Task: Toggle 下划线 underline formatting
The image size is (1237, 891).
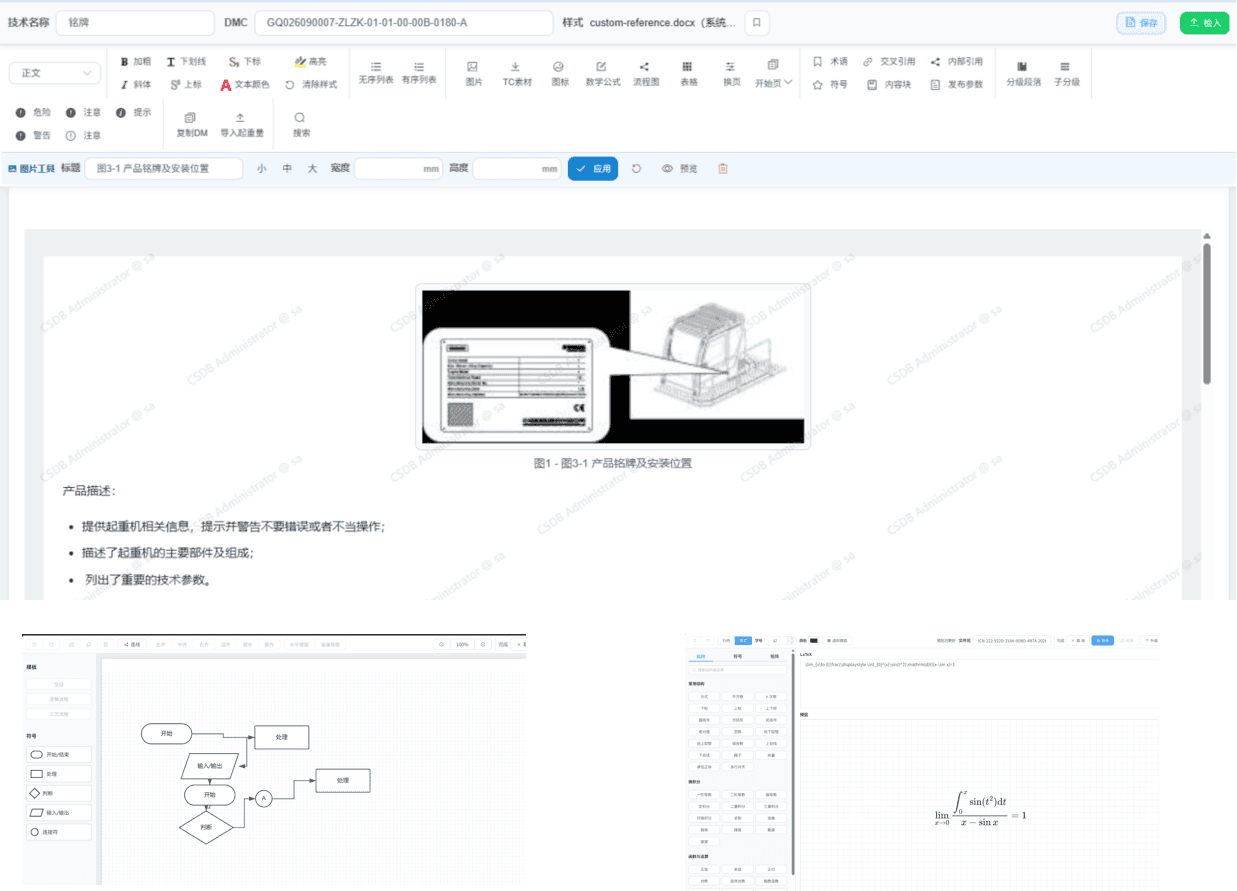Action: tap(186, 61)
